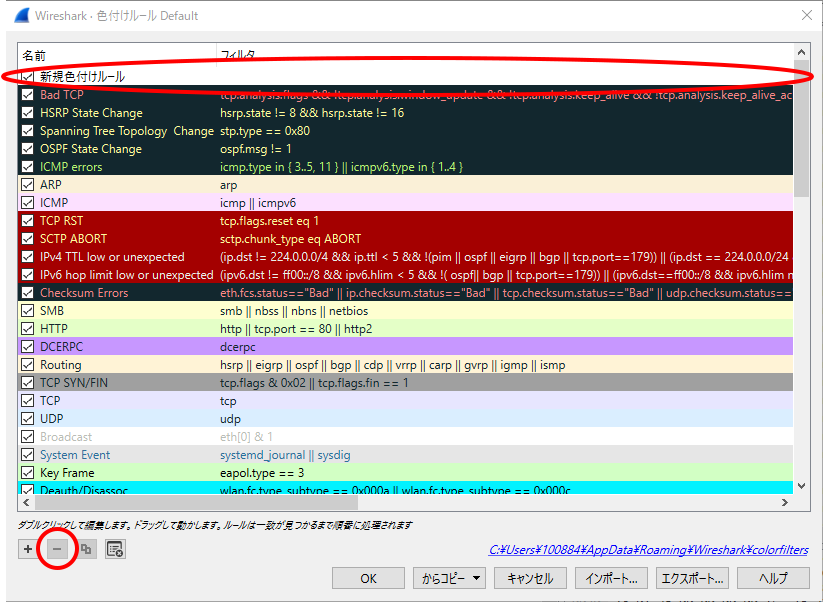Click the vertical scrollbar down arrow

(x=801, y=486)
